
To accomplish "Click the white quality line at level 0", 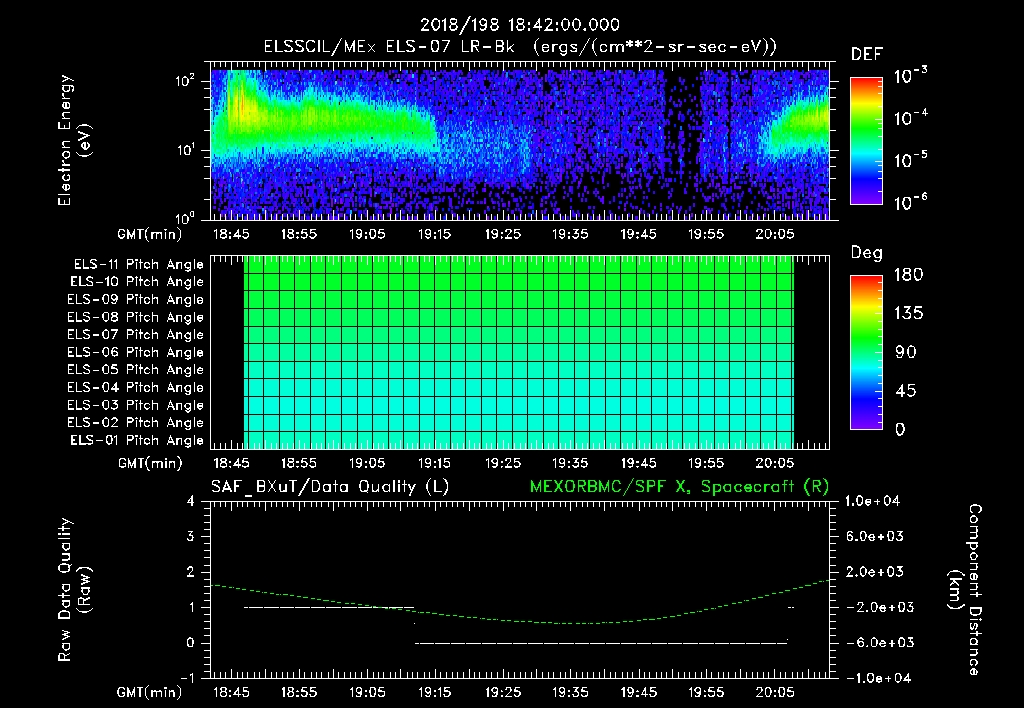I will [x=601, y=643].
